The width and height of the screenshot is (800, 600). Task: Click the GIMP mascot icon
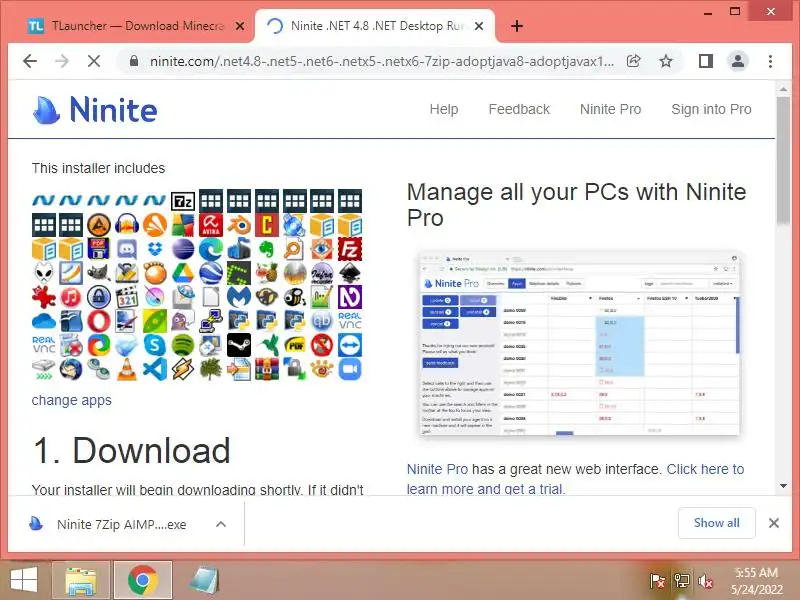99,273
